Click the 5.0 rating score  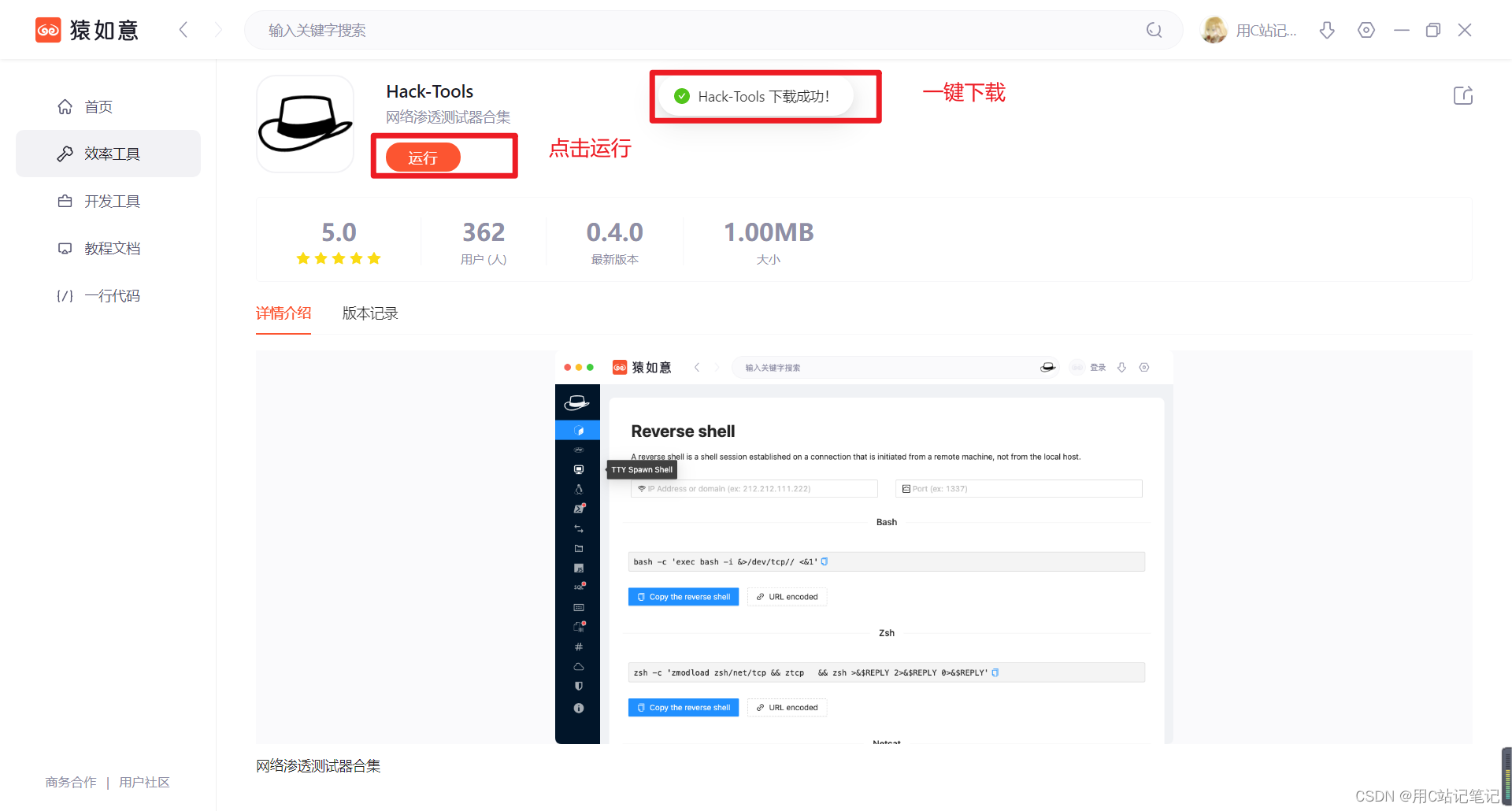pyautogui.click(x=339, y=232)
